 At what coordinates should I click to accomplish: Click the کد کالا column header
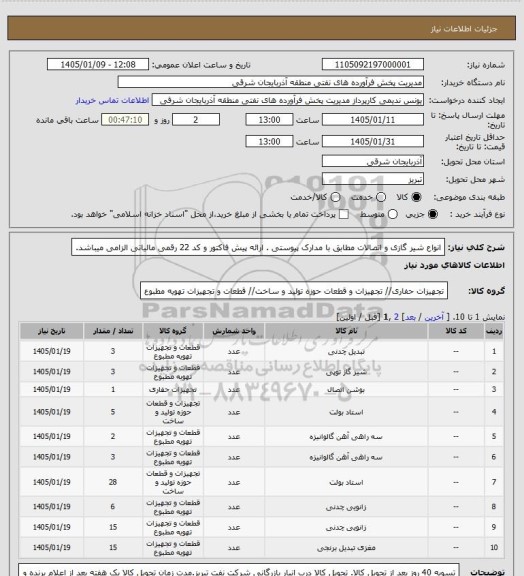(x=456, y=331)
